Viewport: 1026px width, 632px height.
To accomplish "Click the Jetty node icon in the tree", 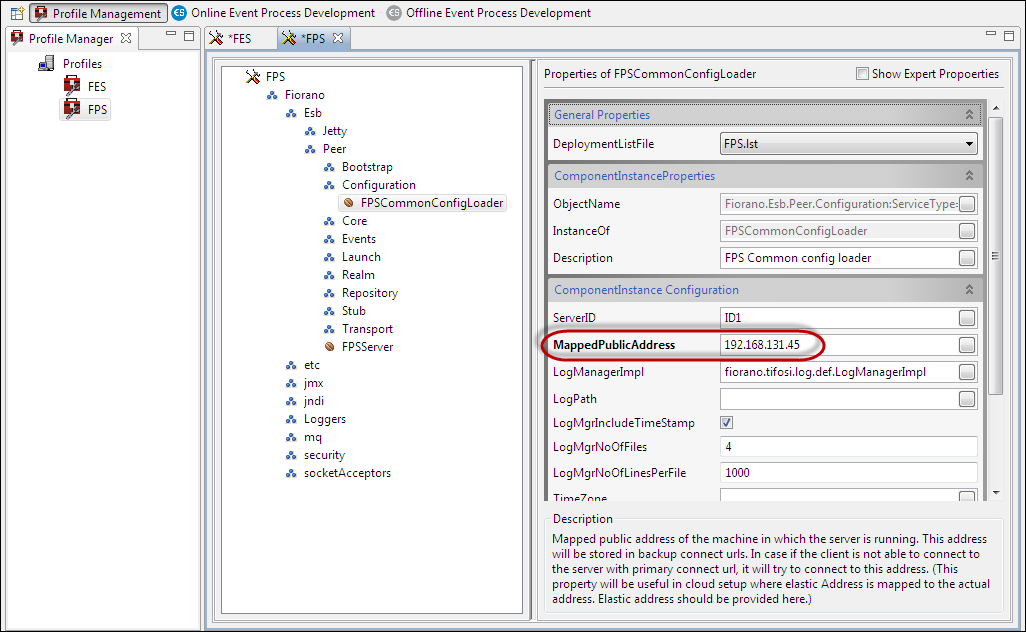I will 310,131.
